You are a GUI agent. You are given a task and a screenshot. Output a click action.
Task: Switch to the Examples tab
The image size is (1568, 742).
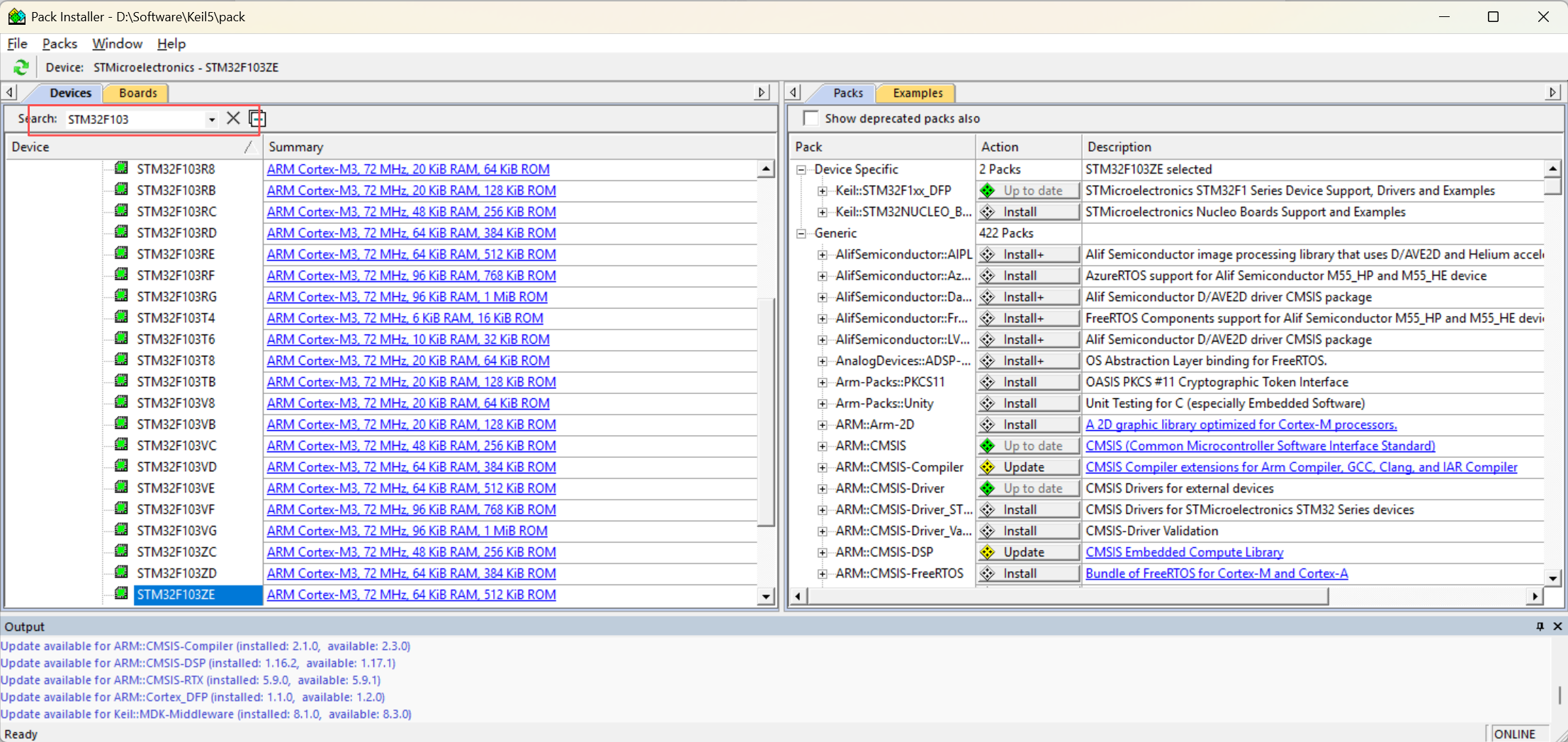coord(918,93)
